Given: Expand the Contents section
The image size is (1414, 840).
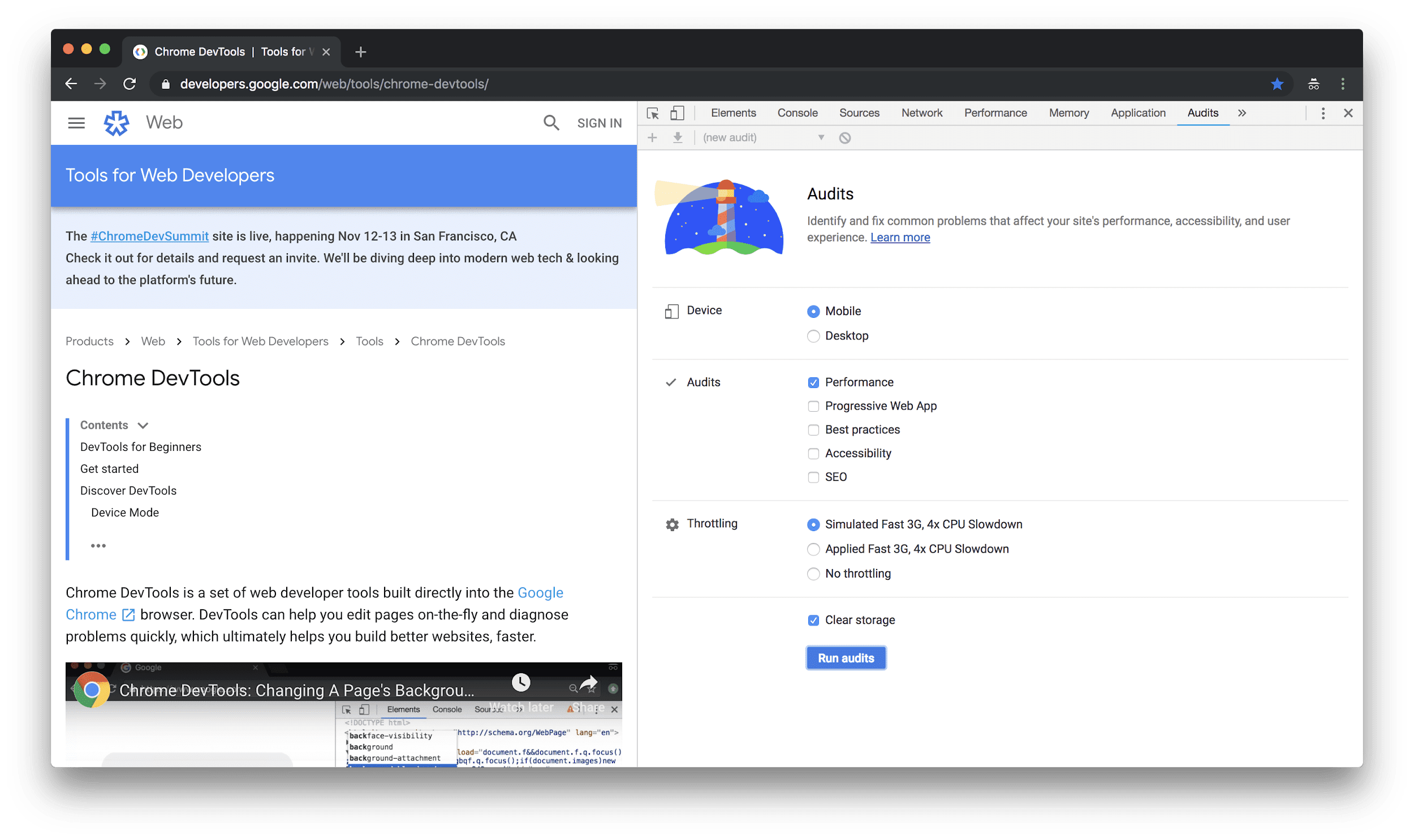Looking at the screenshot, I should pyautogui.click(x=144, y=425).
